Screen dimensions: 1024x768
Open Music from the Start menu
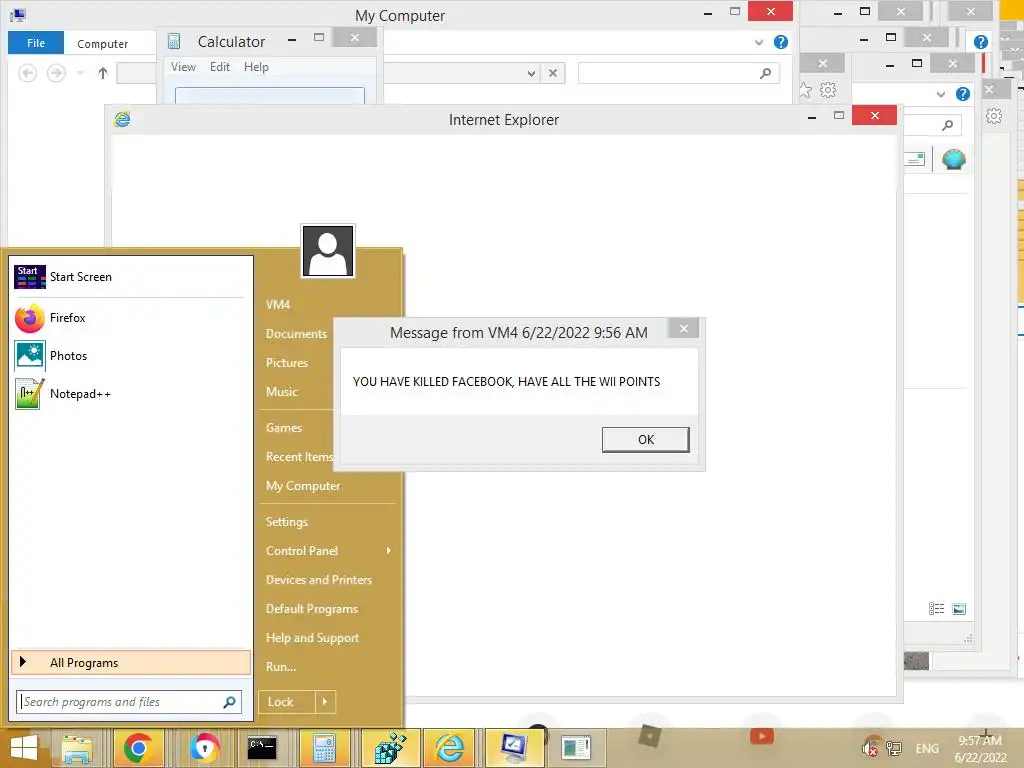(x=281, y=392)
